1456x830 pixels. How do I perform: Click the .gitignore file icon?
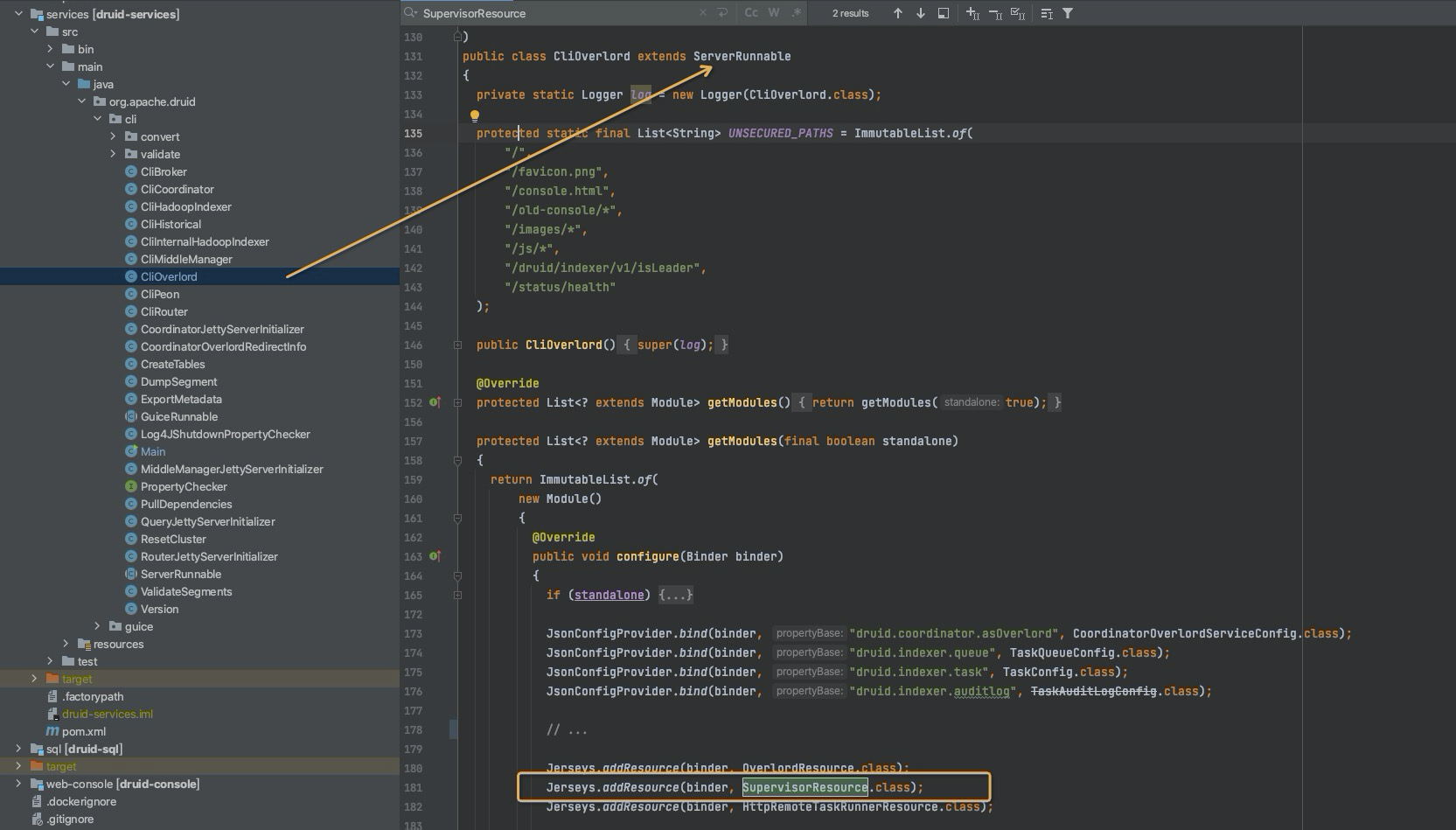pyautogui.click(x=37, y=819)
